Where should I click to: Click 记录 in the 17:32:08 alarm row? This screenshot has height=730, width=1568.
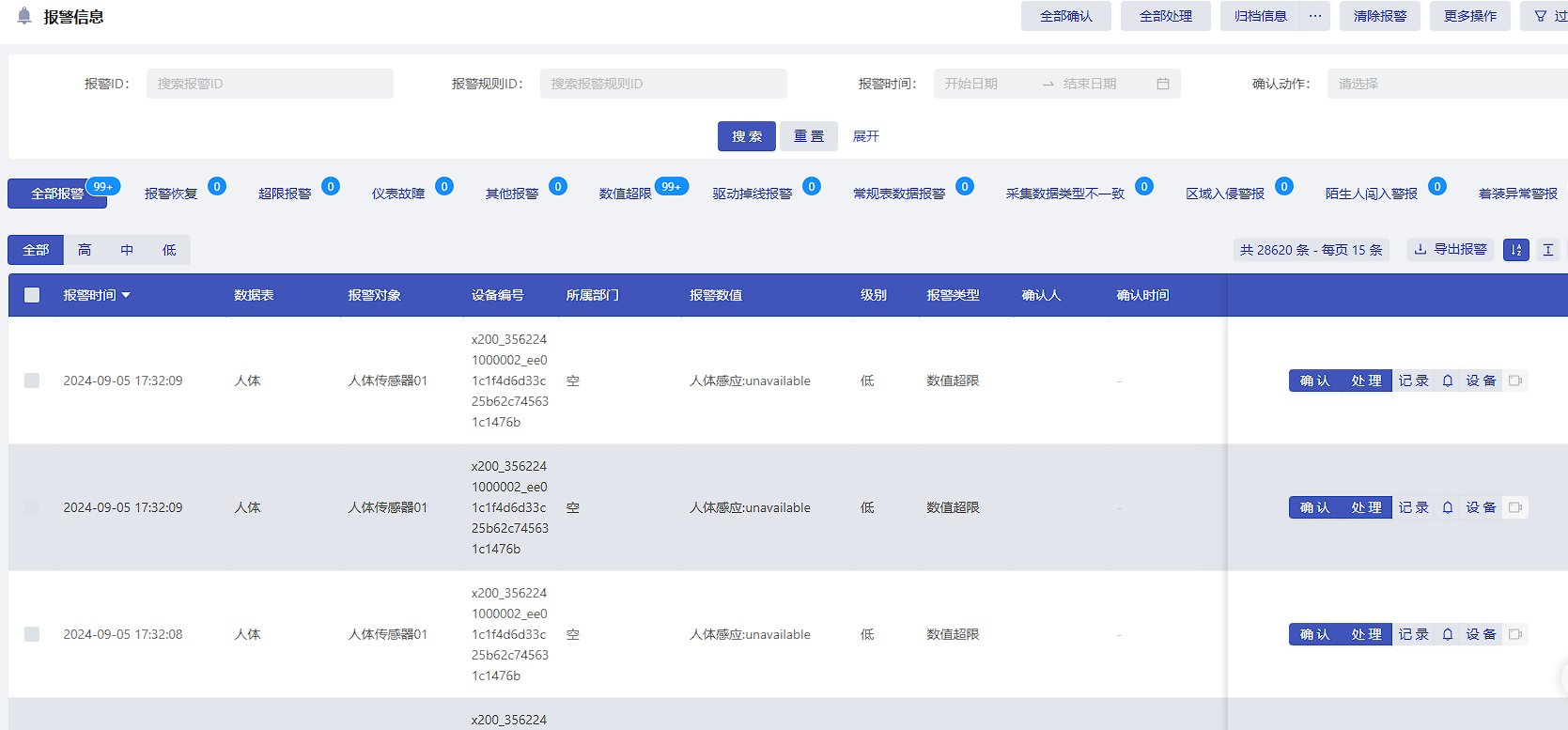[x=1414, y=634]
